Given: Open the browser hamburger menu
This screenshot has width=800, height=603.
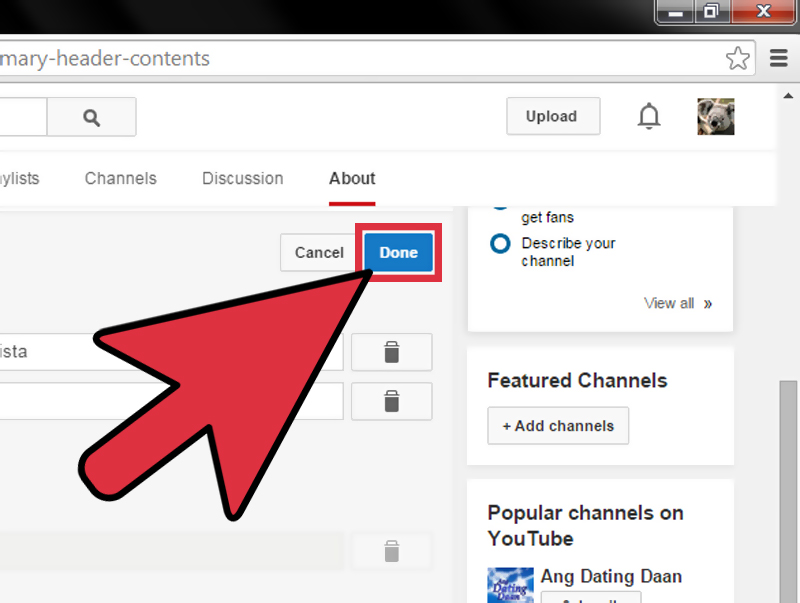Looking at the screenshot, I should 778,58.
